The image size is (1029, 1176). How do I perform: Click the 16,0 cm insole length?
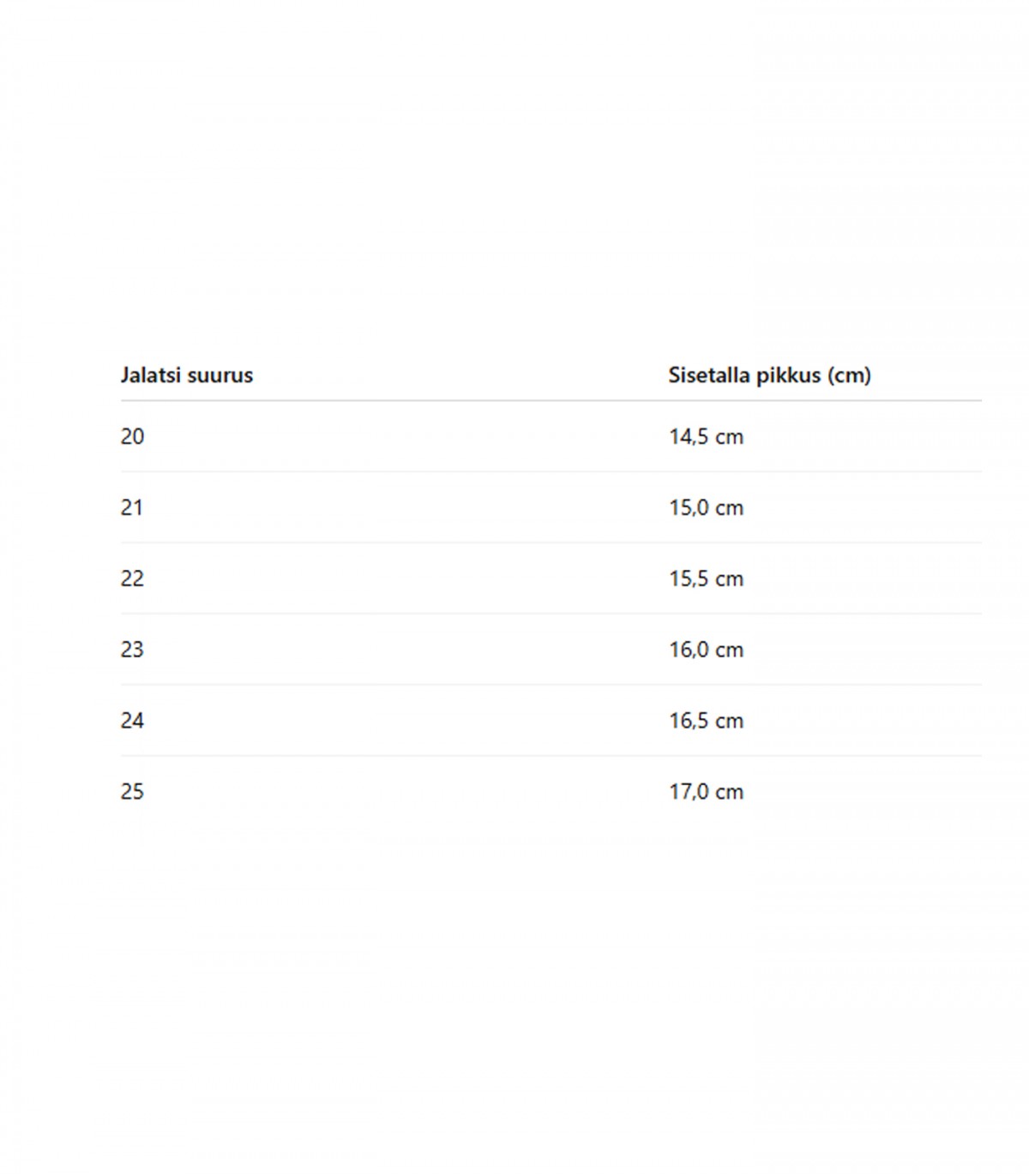tap(706, 651)
